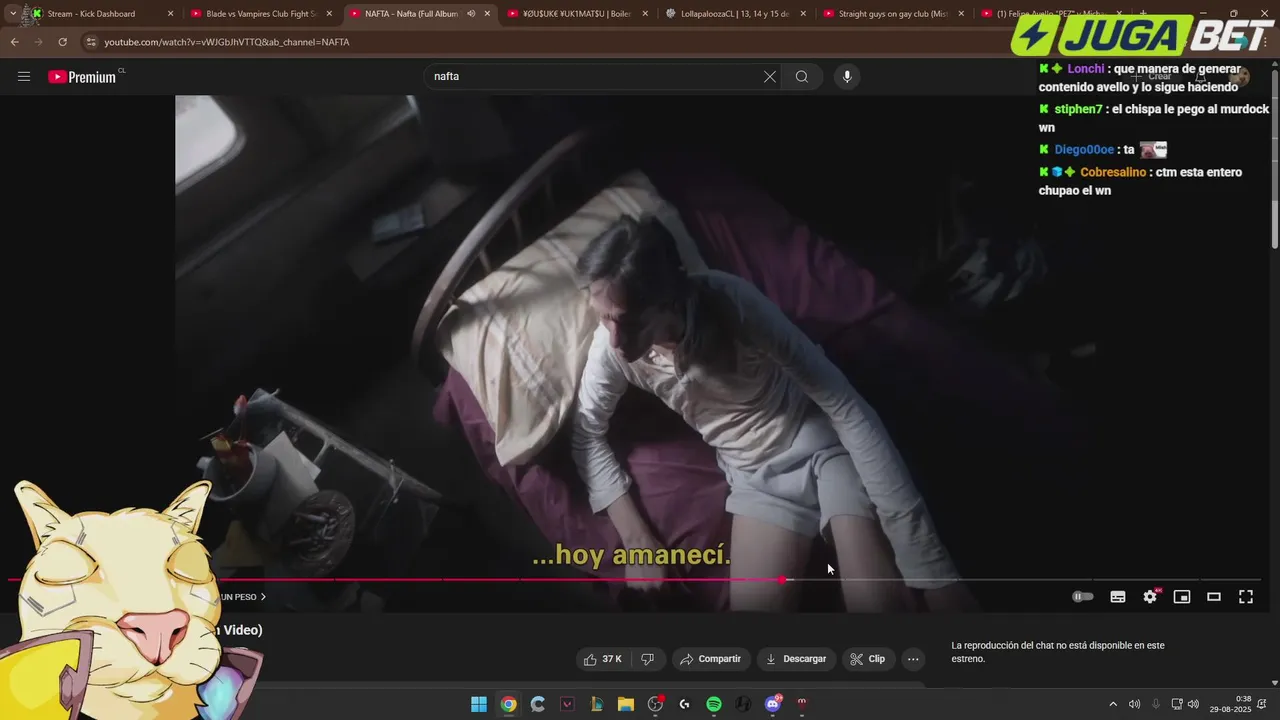
Task: Open player settings gear
Action: (x=1150, y=597)
